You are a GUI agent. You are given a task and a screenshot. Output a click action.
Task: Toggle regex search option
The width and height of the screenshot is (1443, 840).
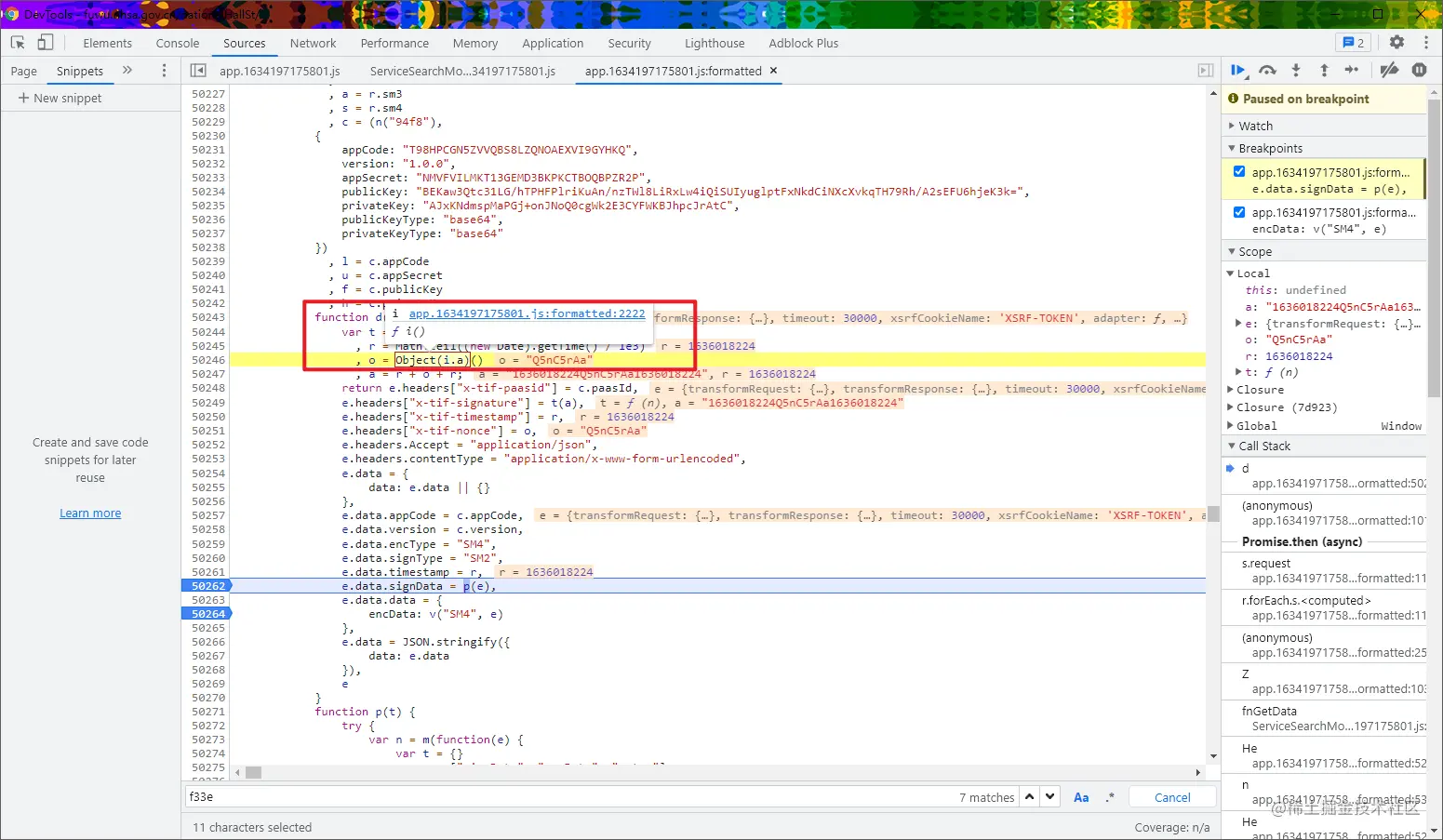(x=1110, y=797)
